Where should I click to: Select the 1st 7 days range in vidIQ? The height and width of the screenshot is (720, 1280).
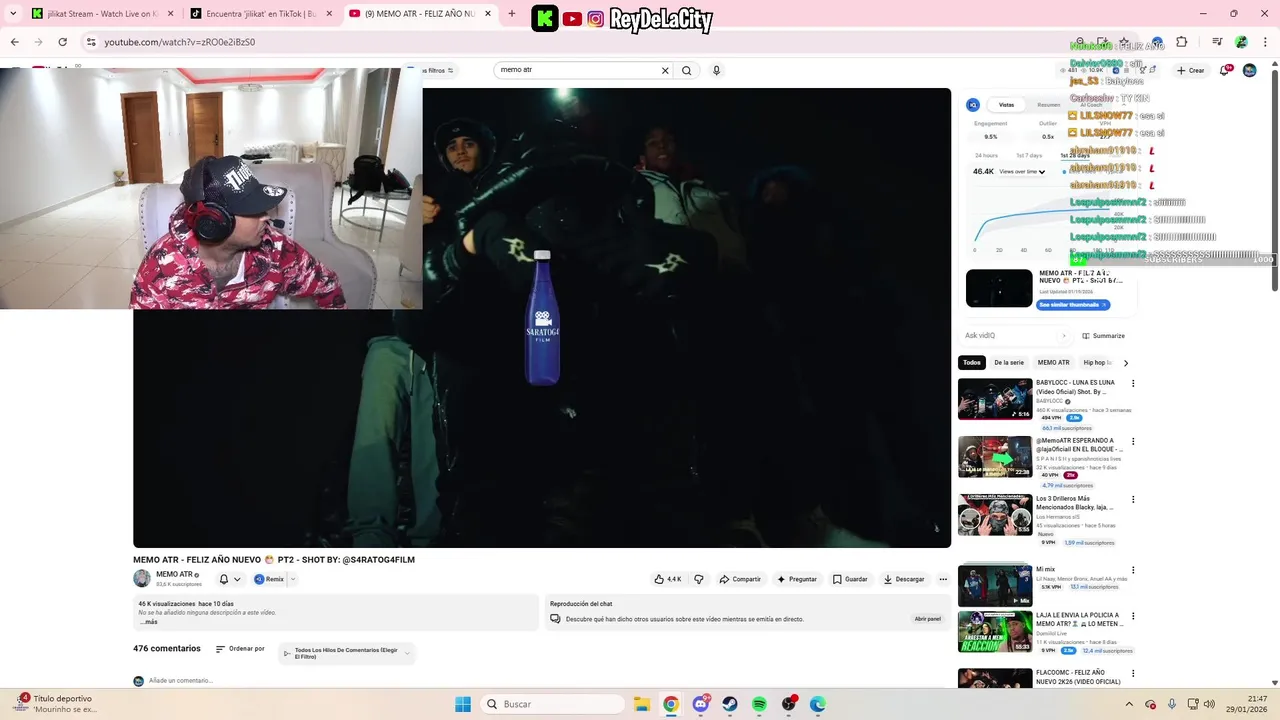pos(1029,155)
